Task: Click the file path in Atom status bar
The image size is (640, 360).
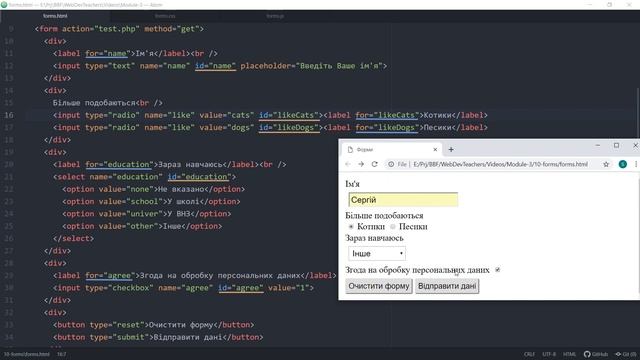Action: click(27, 354)
